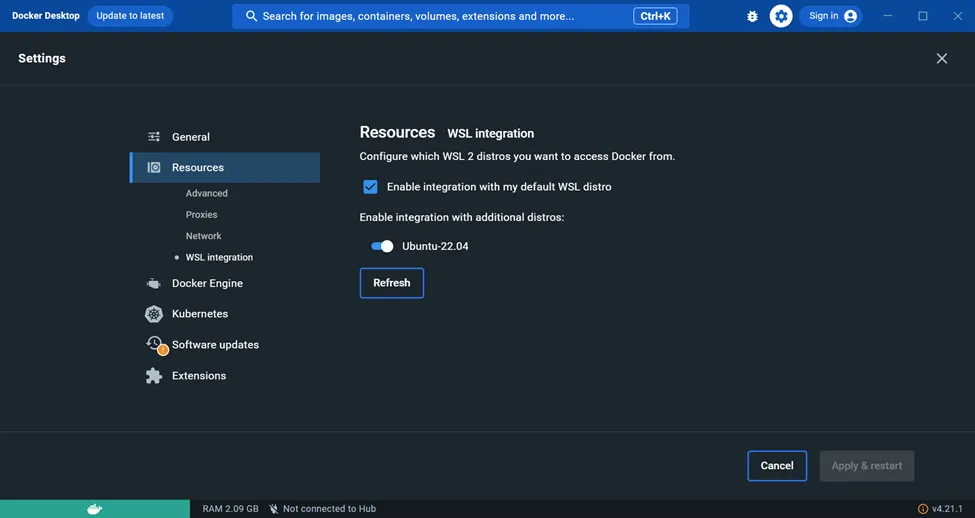The height and width of the screenshot is (518, 975).
Task: Click the RAM 2.09 GB status text
Action: coord(230,509)
